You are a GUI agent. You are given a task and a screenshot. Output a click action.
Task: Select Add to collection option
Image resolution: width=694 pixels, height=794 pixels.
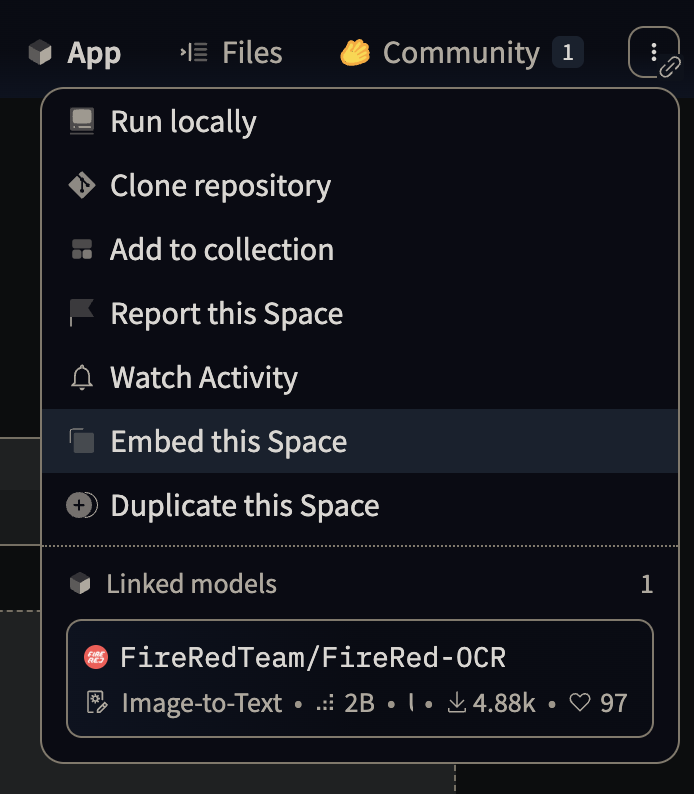coord(222,250)
